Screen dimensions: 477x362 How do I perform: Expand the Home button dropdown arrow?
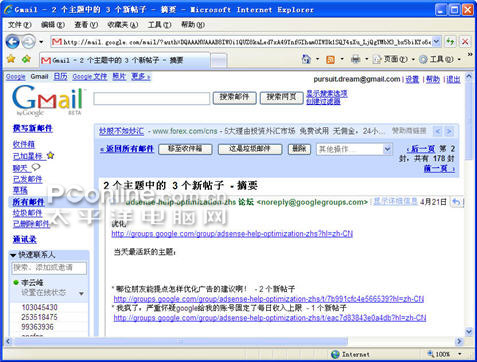(317, 59)
